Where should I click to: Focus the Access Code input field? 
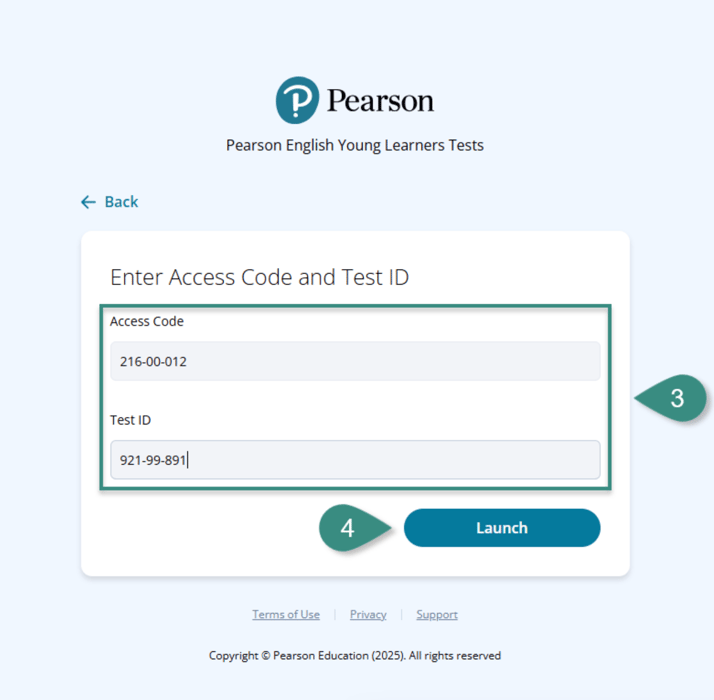coord(355,361)
